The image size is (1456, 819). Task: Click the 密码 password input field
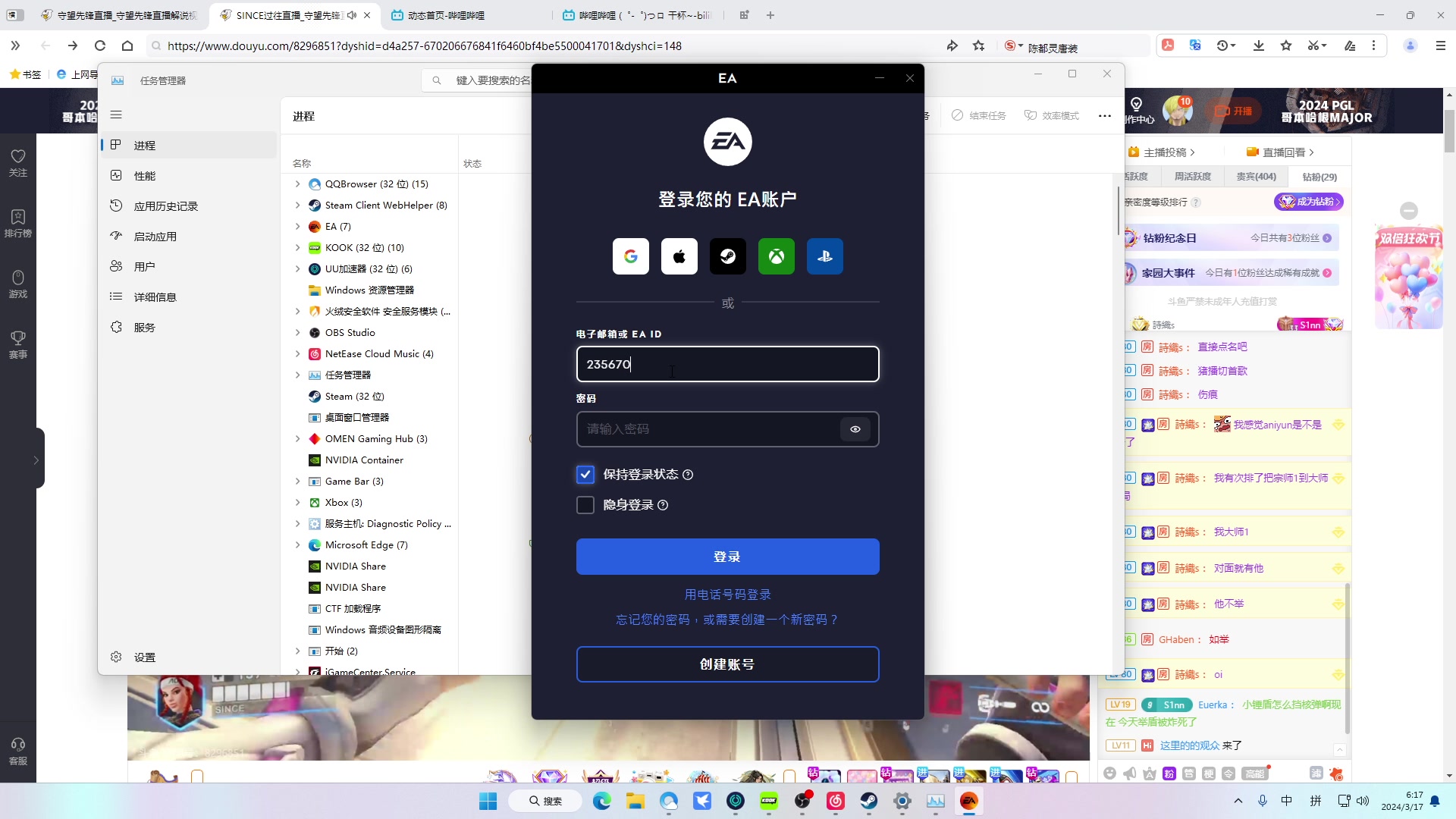click(705, 429)
